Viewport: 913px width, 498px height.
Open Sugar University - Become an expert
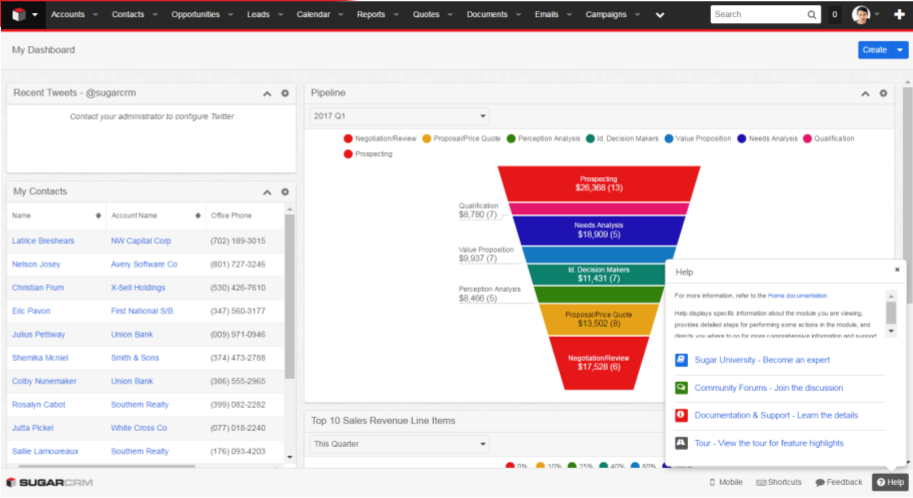762,360
